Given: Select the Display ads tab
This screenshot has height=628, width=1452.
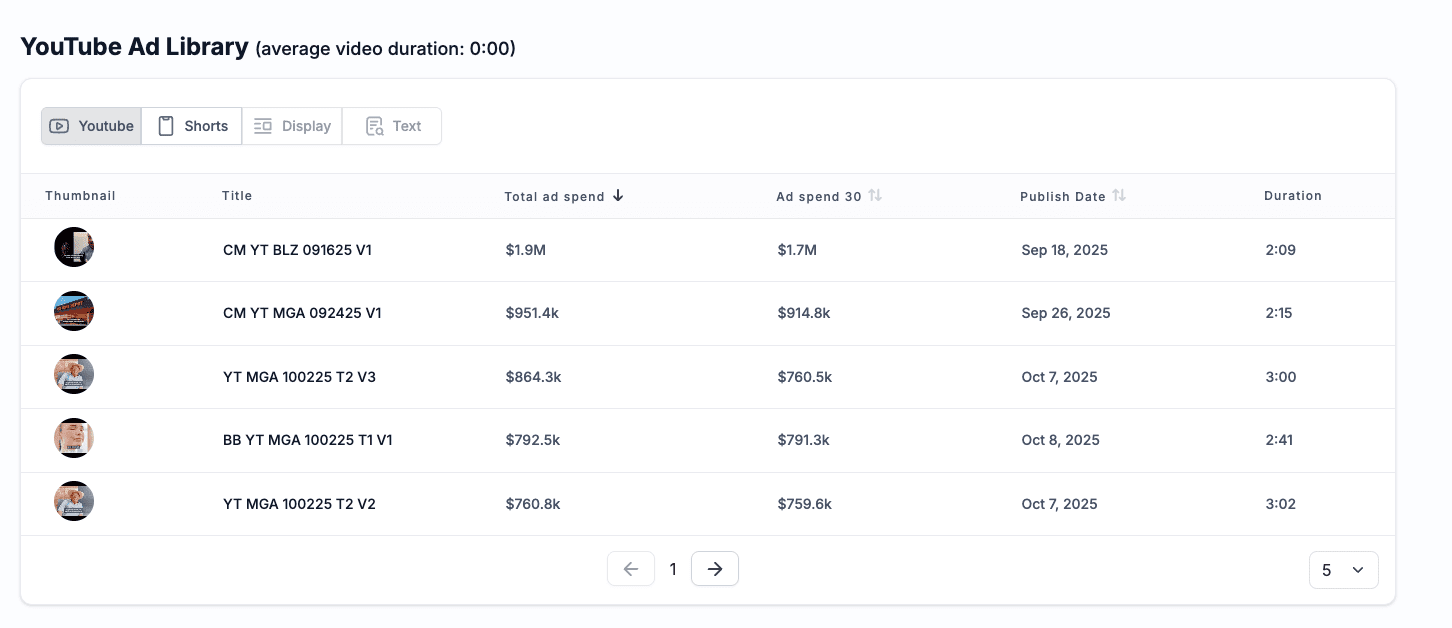Looking at the screenshot, I should 292,126.
